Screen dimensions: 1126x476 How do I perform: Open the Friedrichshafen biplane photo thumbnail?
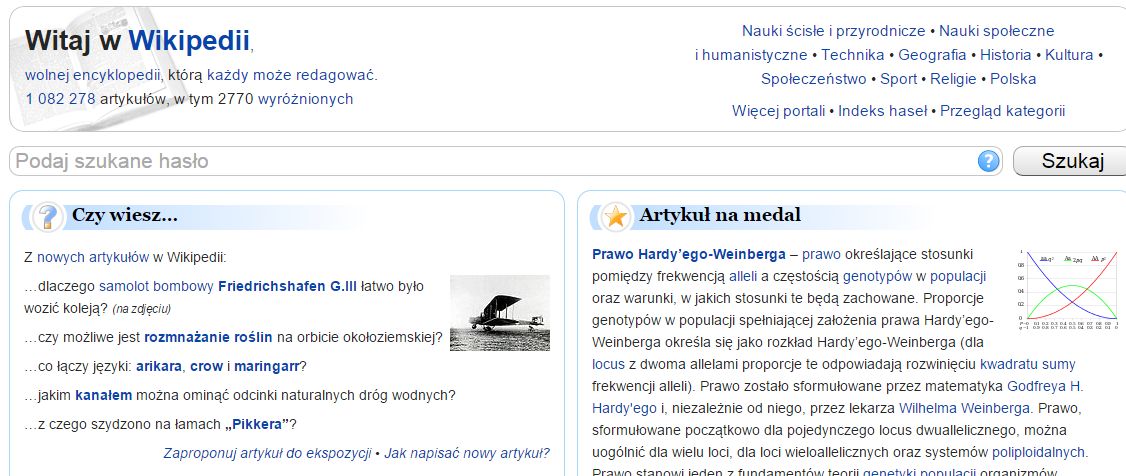(x=500, y=313)
